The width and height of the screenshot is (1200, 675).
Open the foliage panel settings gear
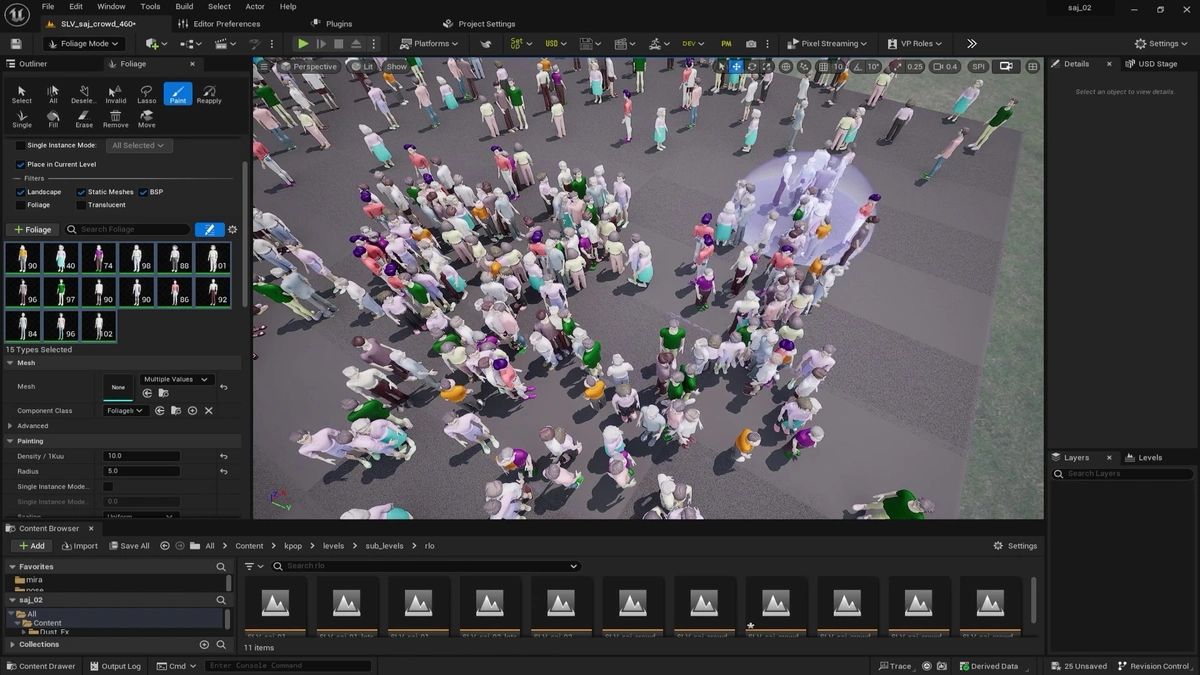point(232,229)
